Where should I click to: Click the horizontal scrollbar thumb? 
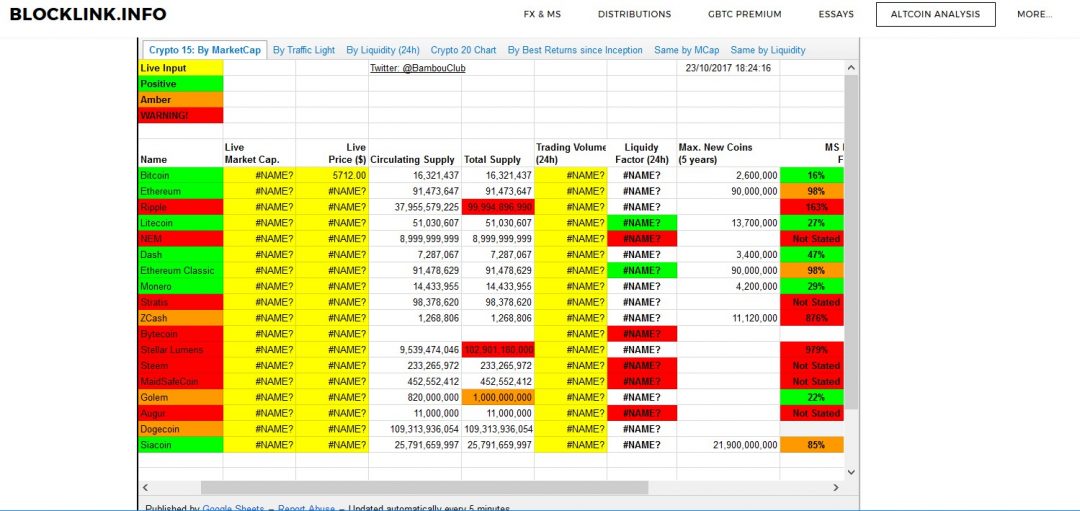click(424, 488)
